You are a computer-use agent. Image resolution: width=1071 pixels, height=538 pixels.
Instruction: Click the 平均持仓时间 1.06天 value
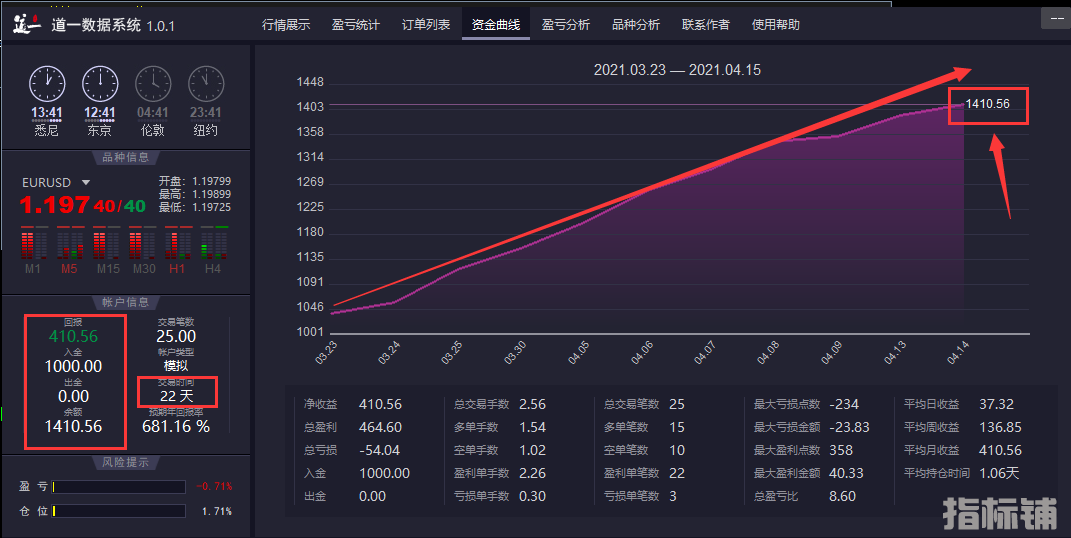(999, 473)
